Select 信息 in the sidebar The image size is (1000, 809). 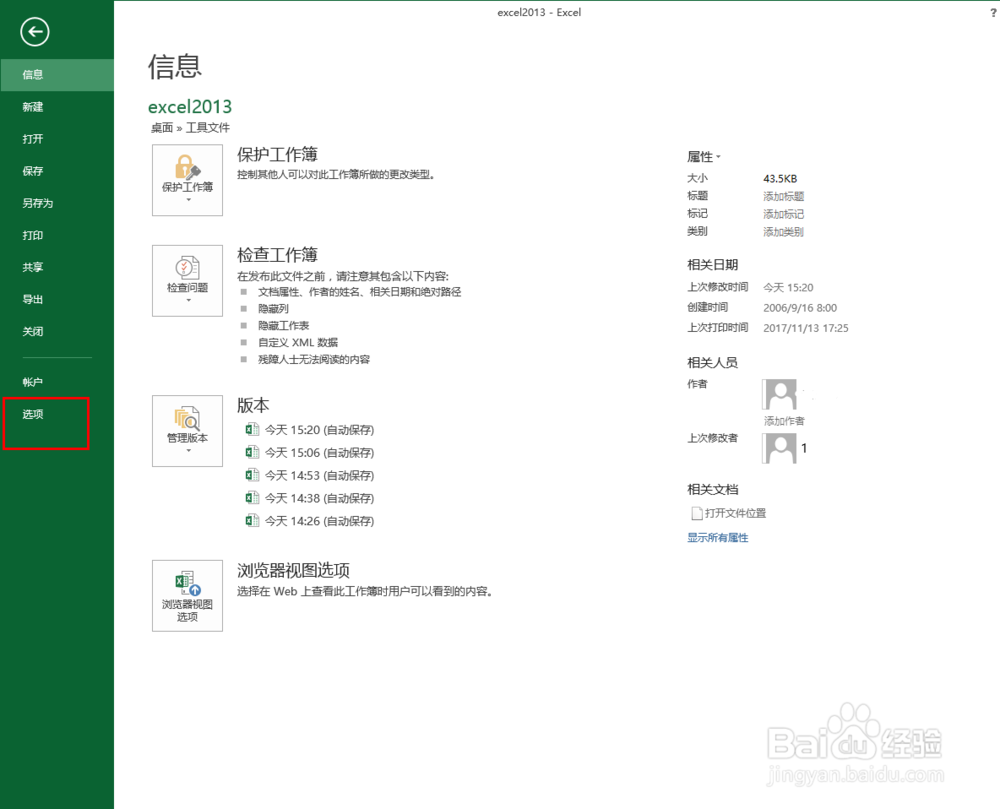57,75
